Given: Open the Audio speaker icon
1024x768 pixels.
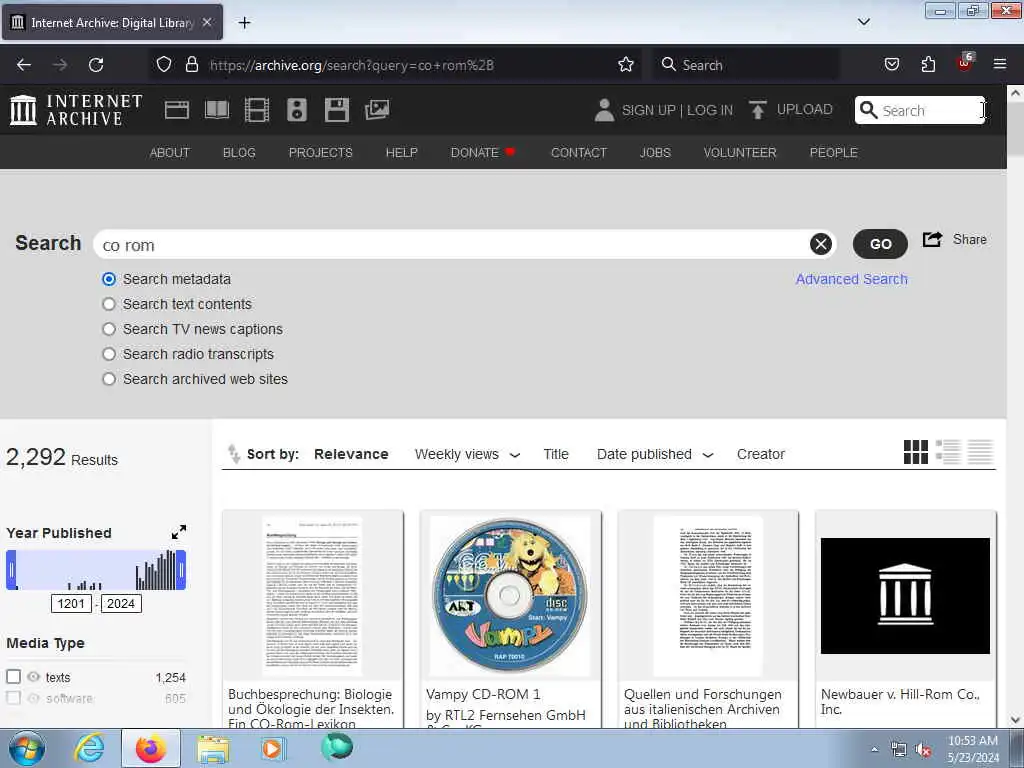Looking at the screenshot, I should (x=296, y=110).
